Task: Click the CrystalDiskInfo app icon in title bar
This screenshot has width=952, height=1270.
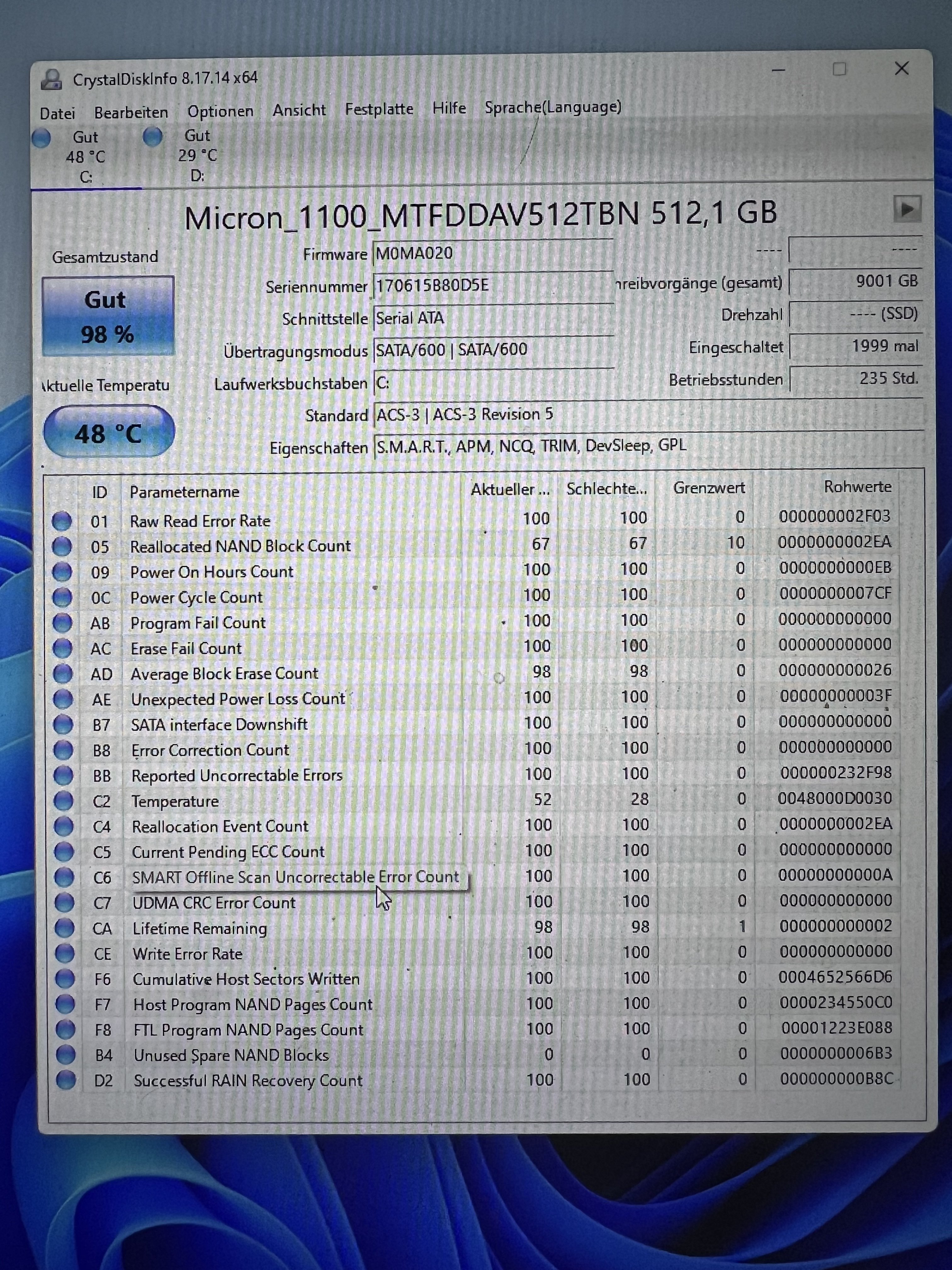Action: 52,79
